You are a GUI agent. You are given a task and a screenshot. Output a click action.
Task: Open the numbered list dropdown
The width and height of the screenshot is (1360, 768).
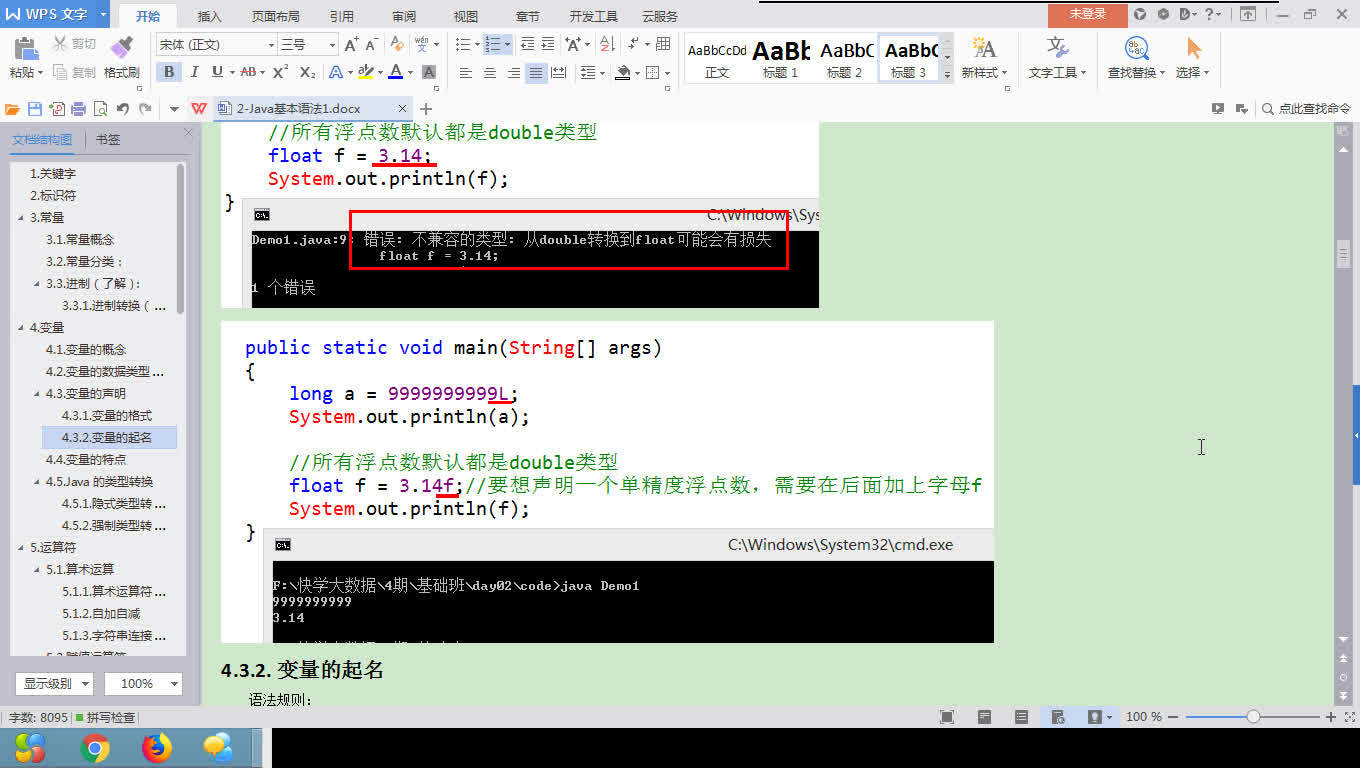(x=507, y=44)
